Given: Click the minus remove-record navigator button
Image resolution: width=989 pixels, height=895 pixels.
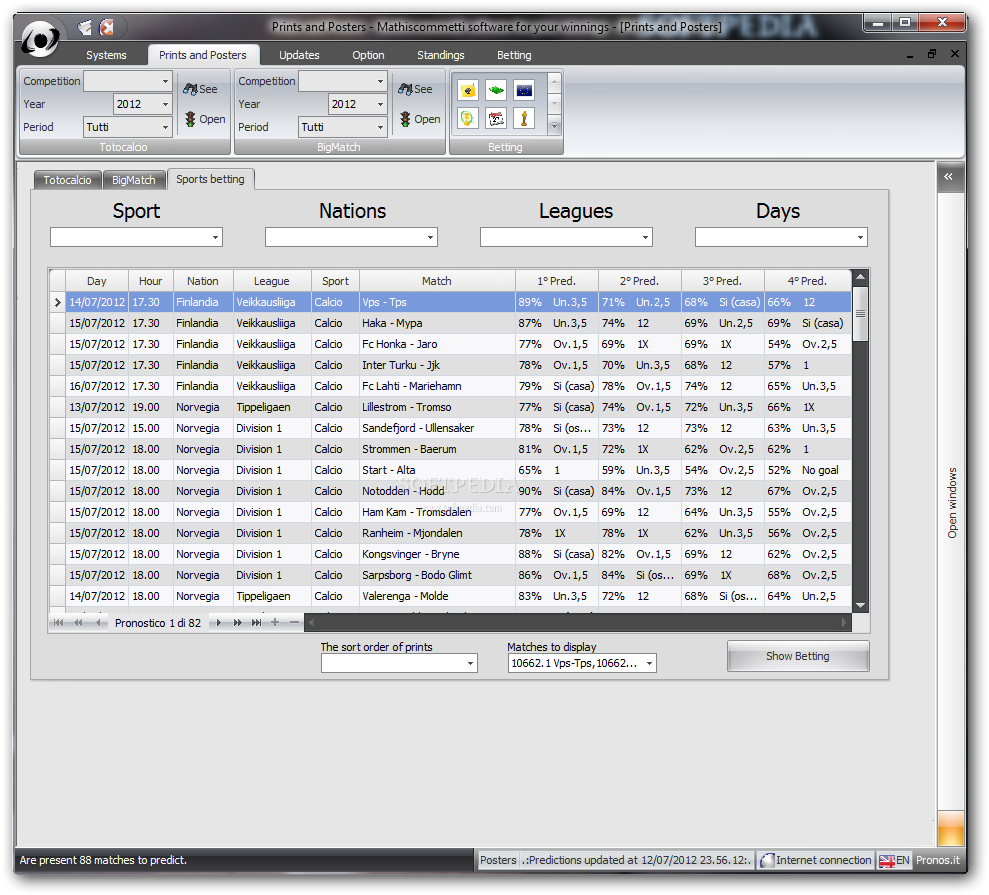Looking at the screenshot, I should (294, 623).
